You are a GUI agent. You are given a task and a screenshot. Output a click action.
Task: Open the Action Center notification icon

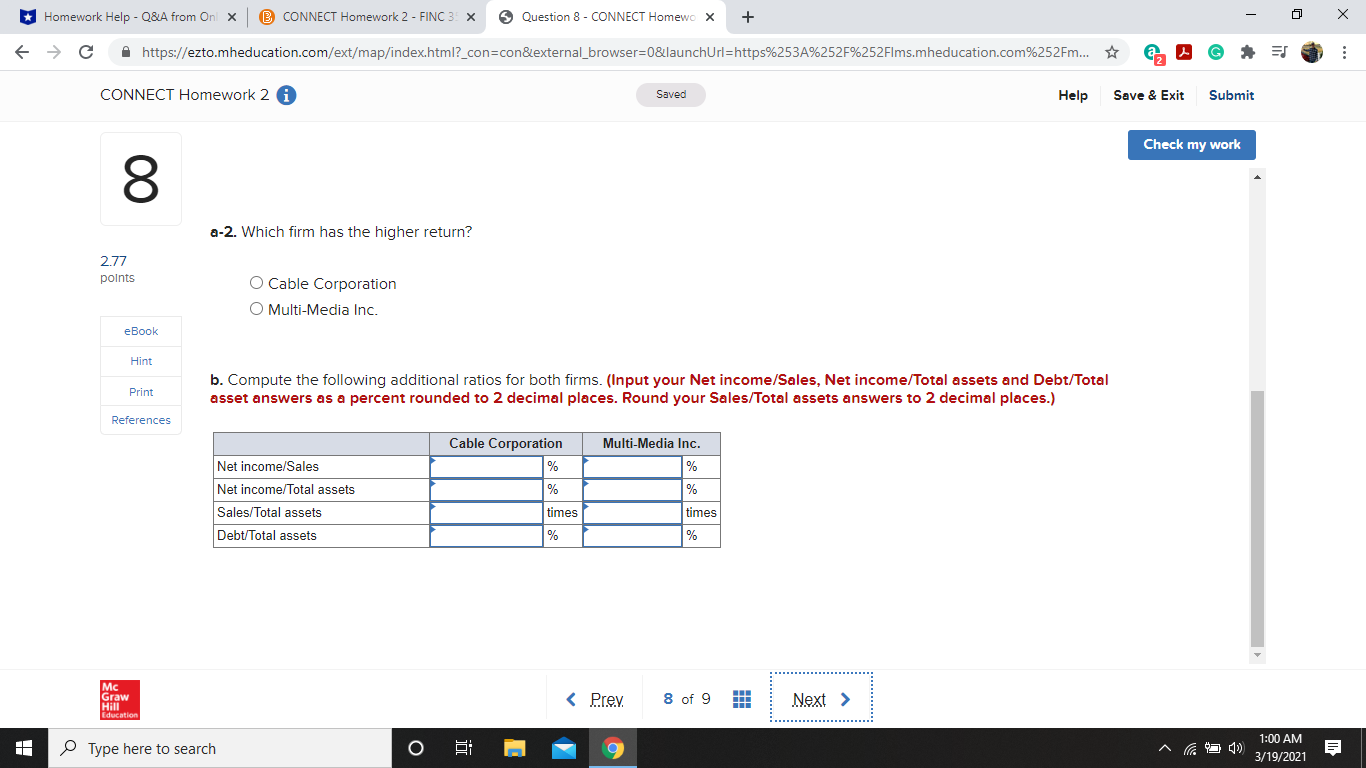tap(1333, 748)
